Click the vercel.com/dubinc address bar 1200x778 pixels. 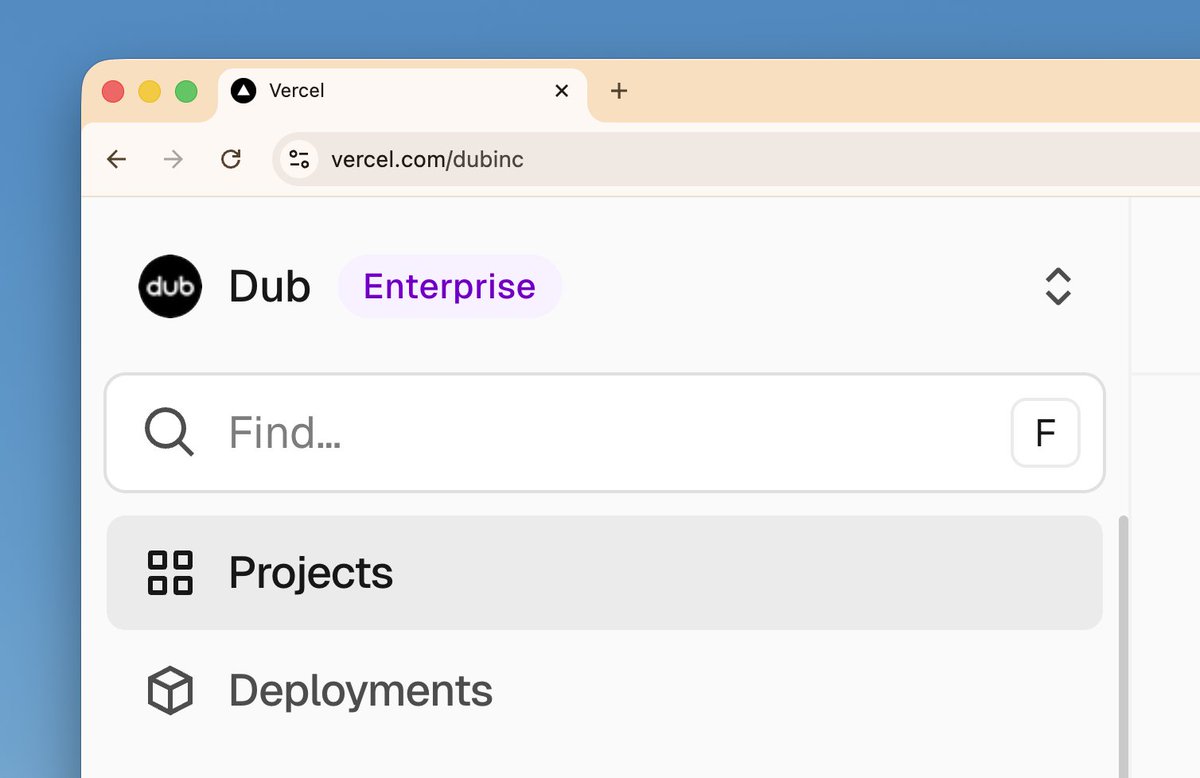736,159
